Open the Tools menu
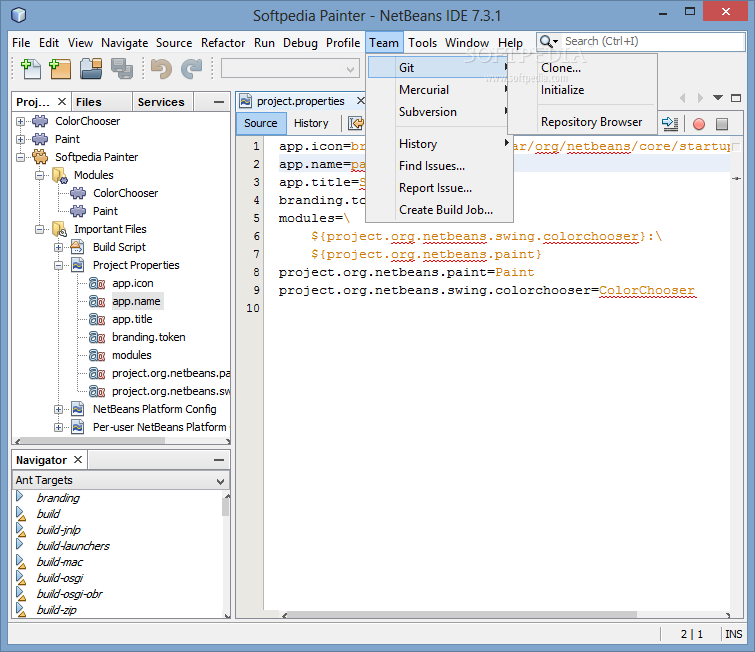This screenshot has width=755, height=652. [422, 43]
